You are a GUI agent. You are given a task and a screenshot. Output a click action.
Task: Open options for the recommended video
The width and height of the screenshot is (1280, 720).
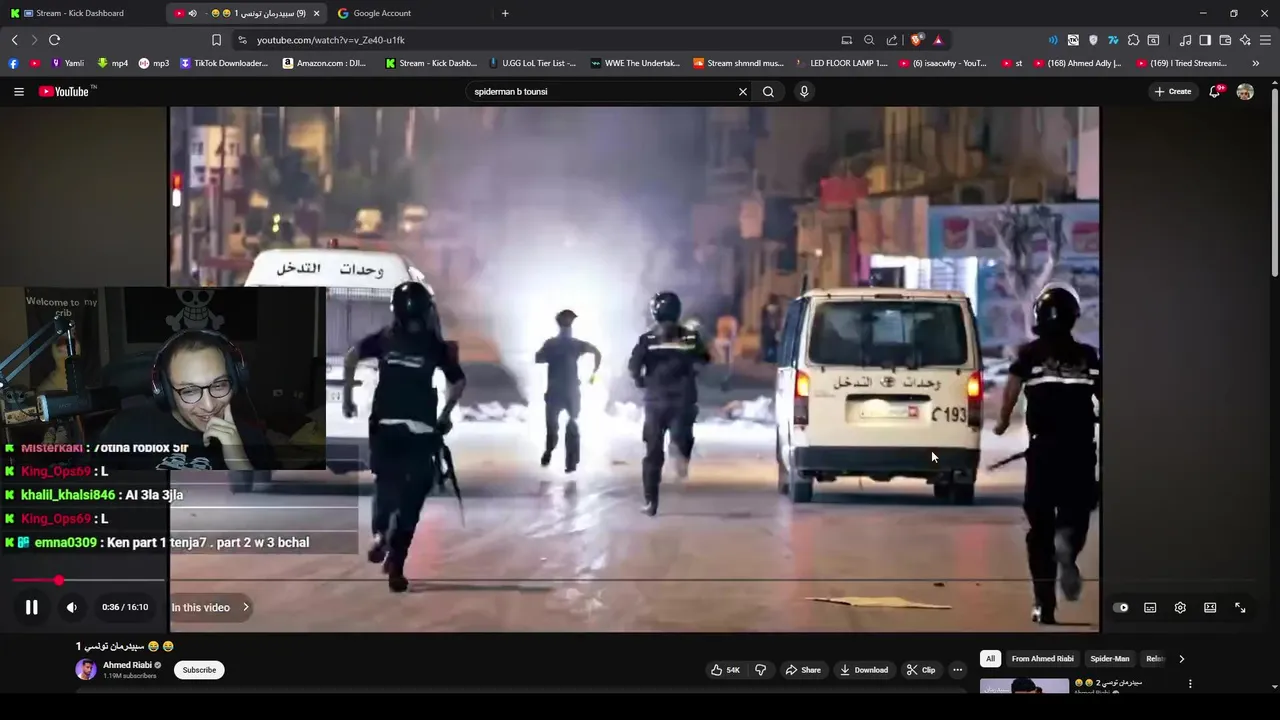1190,684
